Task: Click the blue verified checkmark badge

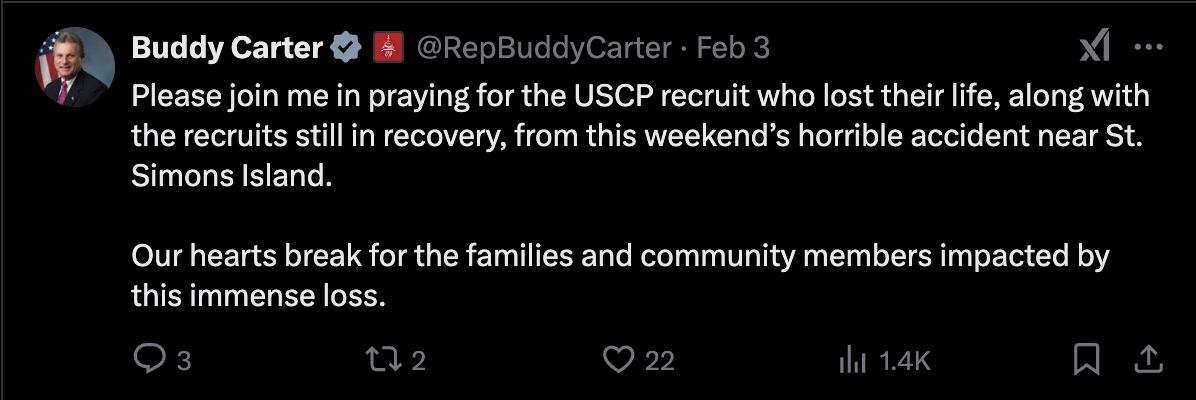Action: (x=347, y=47)
